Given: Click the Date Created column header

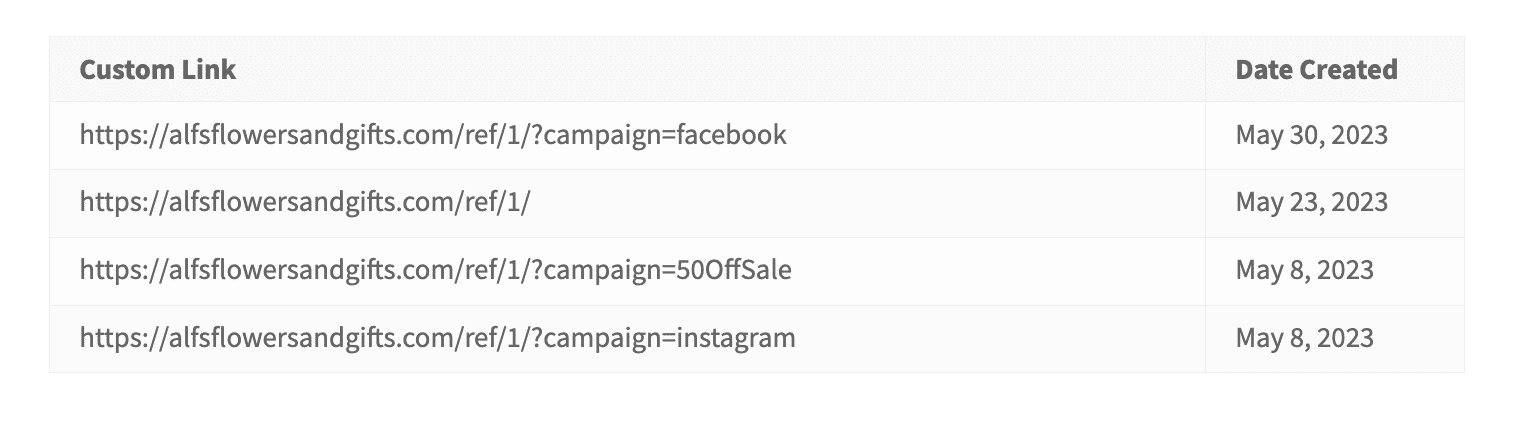Looking at the screenshot, I should [1316, 69].
